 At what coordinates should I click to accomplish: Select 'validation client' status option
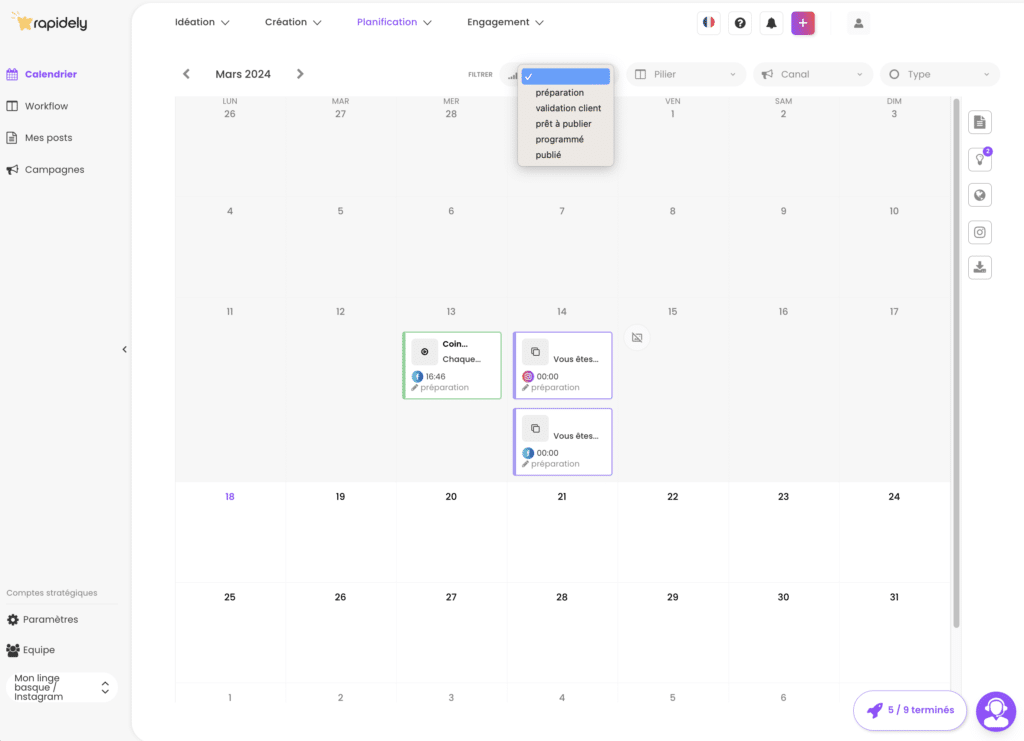[x=568, y=108]
